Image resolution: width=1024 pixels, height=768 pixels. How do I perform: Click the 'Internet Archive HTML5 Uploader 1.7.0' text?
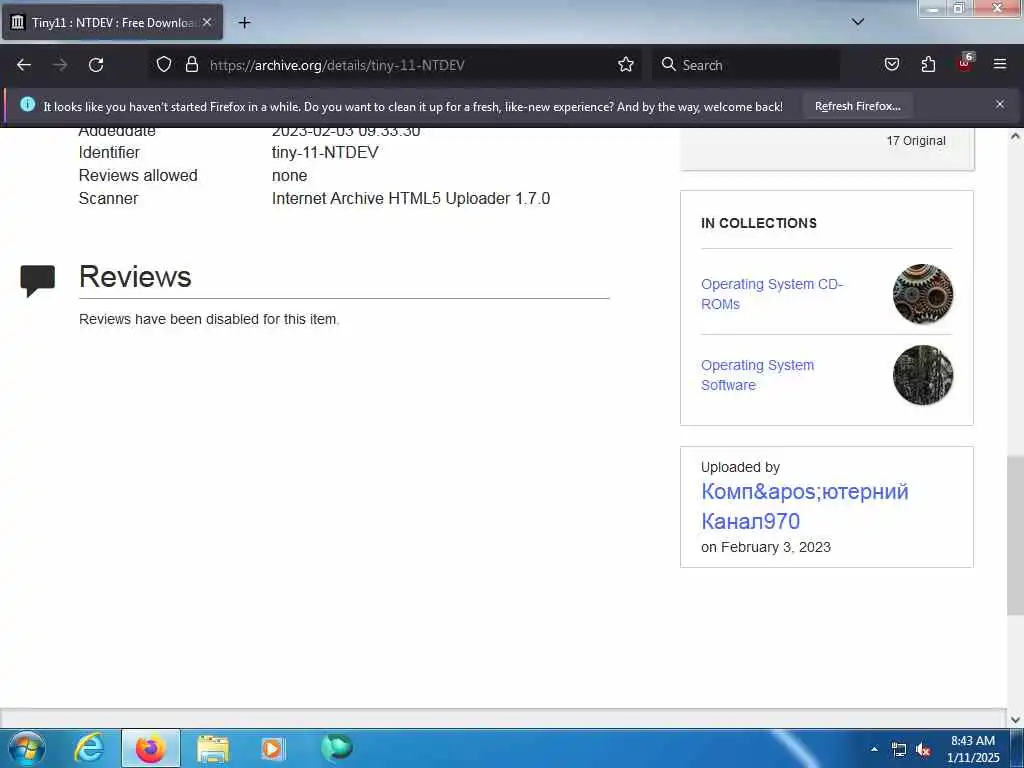(x=411, y=198)
